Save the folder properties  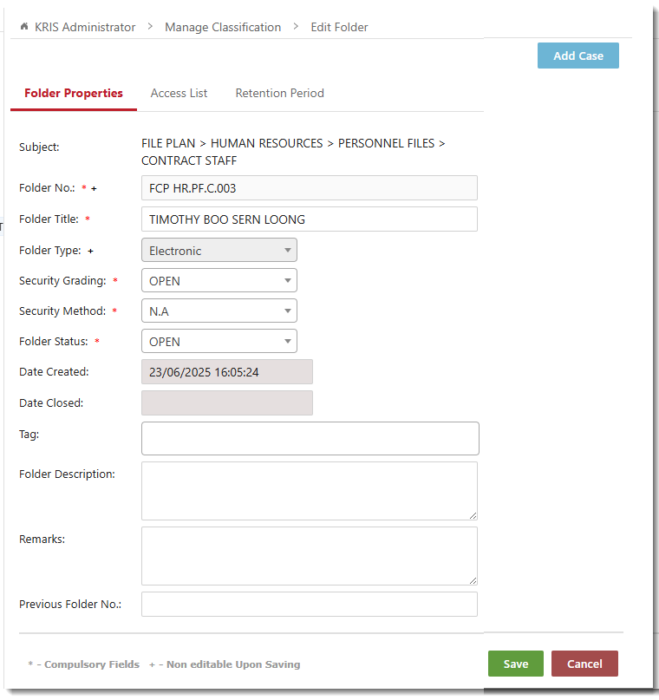click(x=516, y=664)
